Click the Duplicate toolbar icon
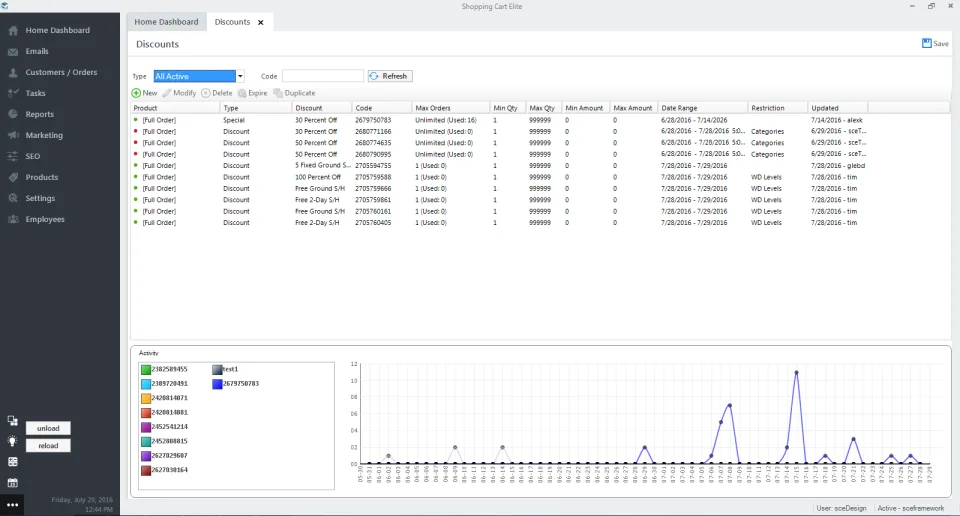Image resolution: width=960 pixels, height=516 pixels. pyautogui.click(x=278, y=93)
